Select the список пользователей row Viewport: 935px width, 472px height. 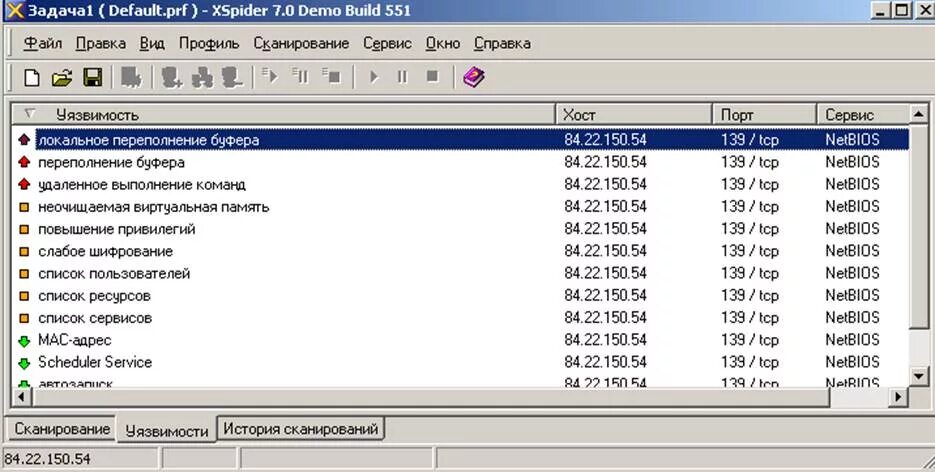point(461,274)
